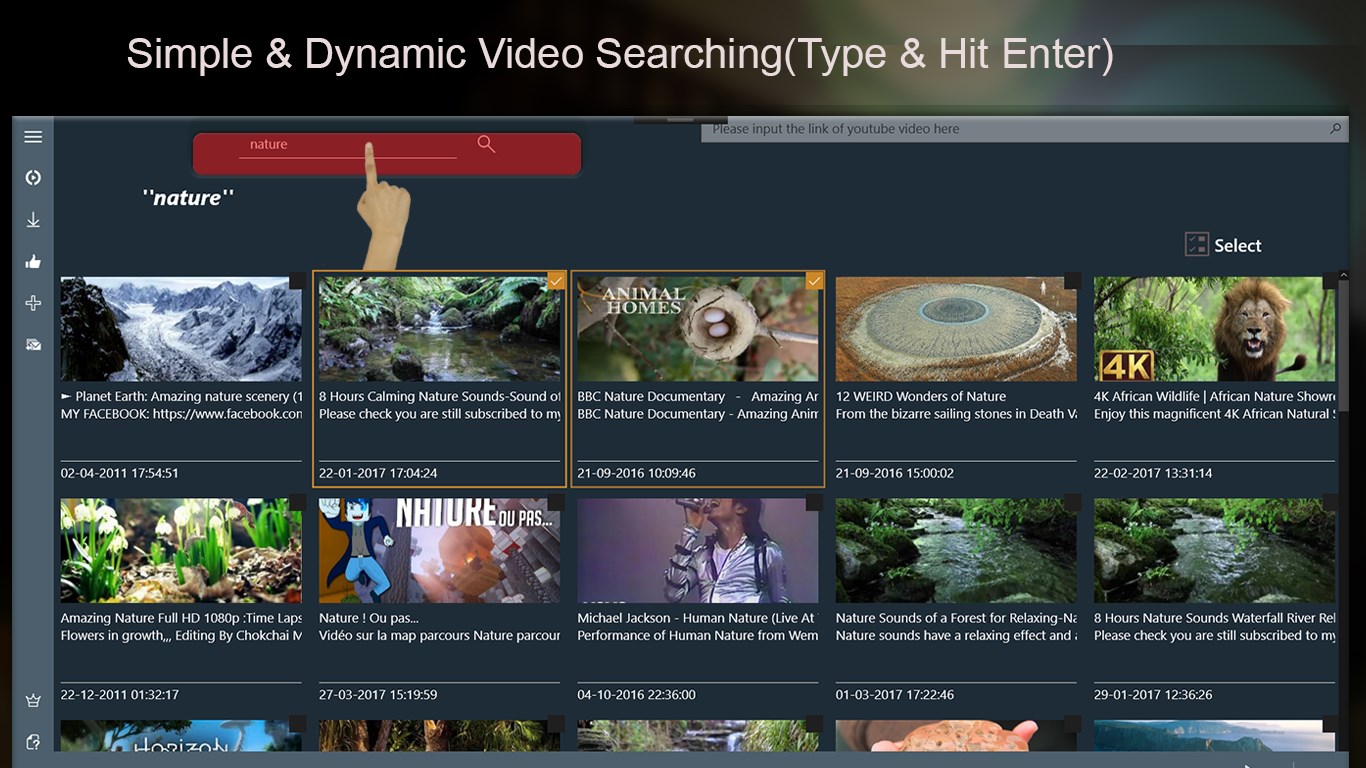Click the share icon at the sidebar bottom
Image resolution: width=1366 pixels, height=768 pixels.
33,742
